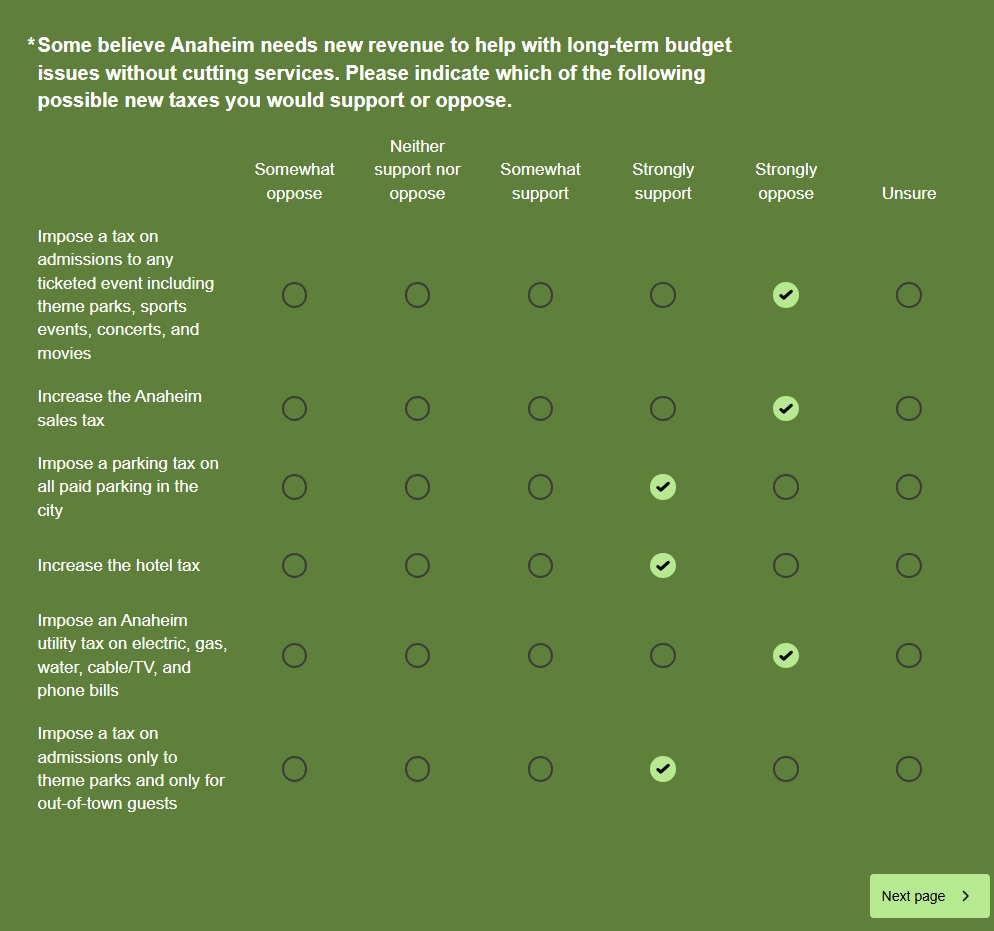Choose Somewhat oppose for Anaheim sales tax increase
The width and height of the screenshot is (994, 931).
click(x=294, y=409)
